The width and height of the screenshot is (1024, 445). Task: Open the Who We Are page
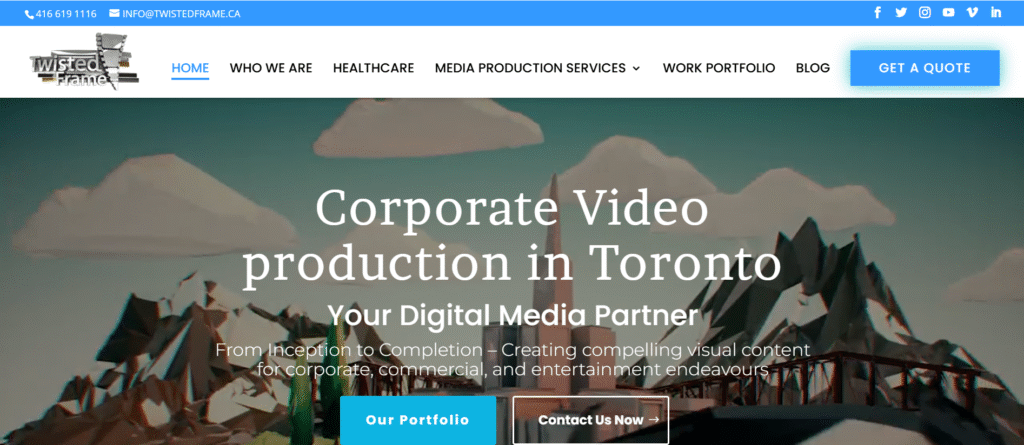click(271, 68)
